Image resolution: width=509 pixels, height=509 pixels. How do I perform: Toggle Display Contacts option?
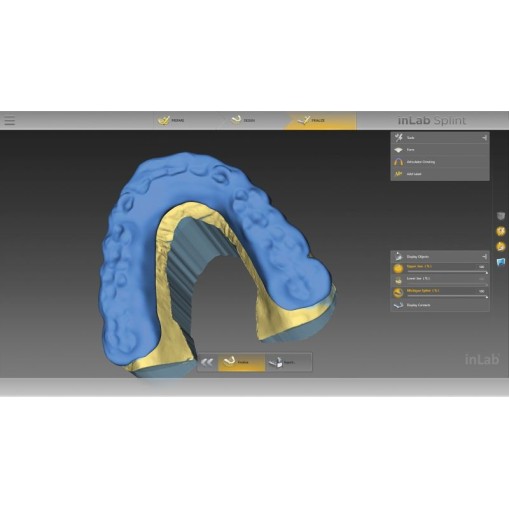pyautogui.click(x=440, y=305)
